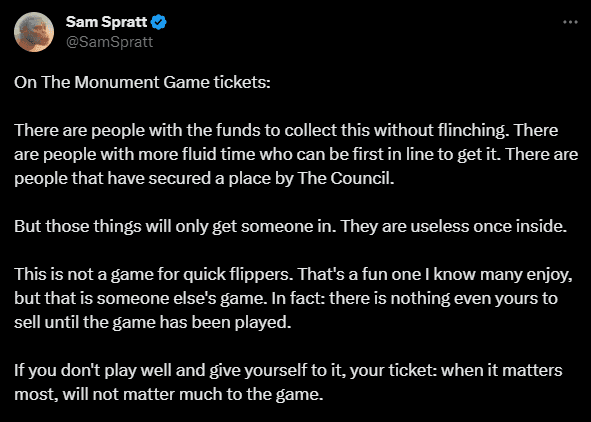Click the sentence 'They are useless once inside.'

click(x=454, y=226)
